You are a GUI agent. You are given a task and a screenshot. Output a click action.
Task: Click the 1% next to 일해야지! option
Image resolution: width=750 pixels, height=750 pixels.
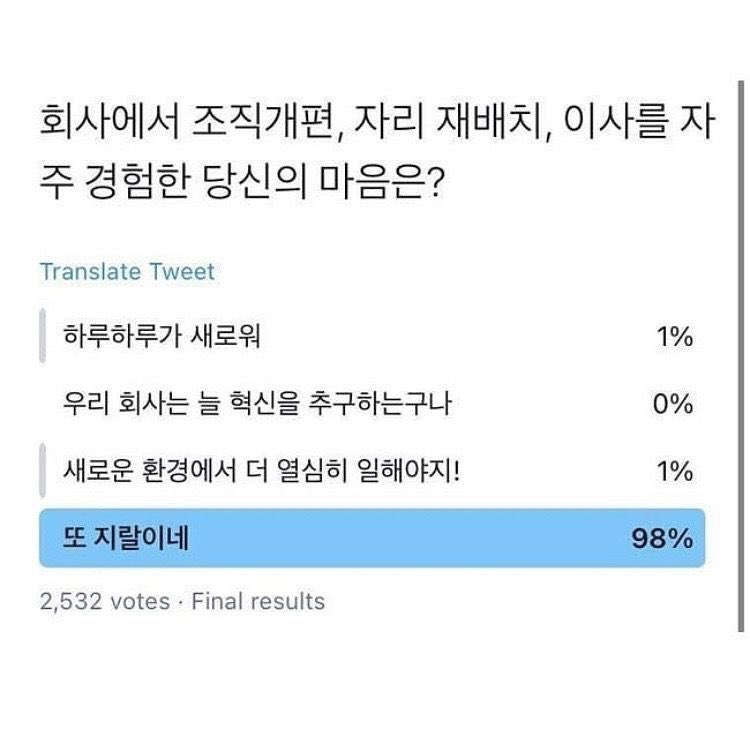[675, 471]
